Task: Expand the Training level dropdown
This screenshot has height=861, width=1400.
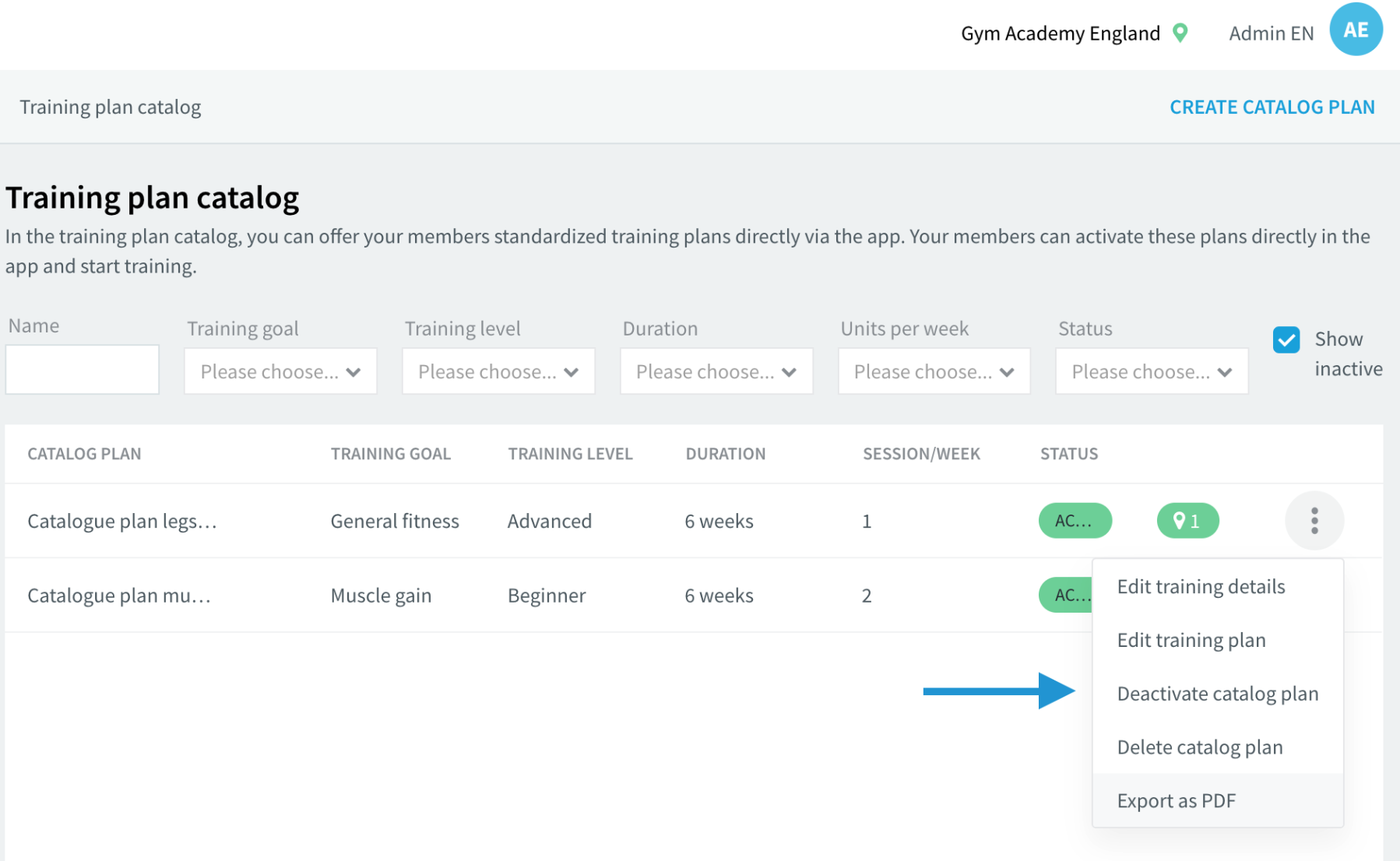Action: click(498, 371)
